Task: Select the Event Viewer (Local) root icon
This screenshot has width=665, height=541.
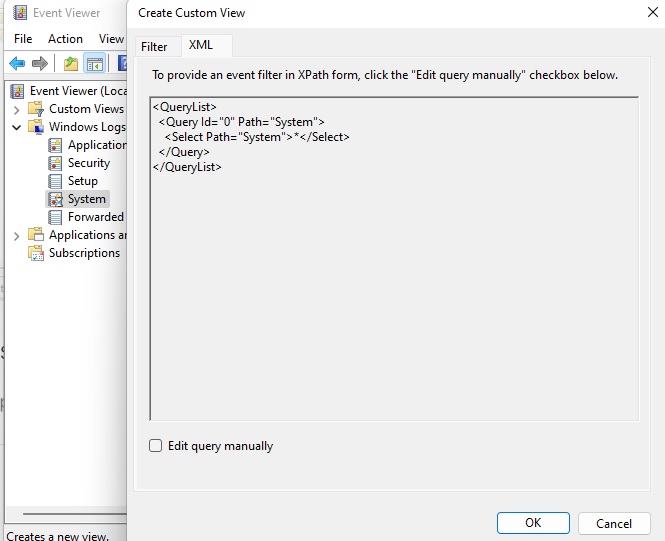Action: click(x=17, y=91)
